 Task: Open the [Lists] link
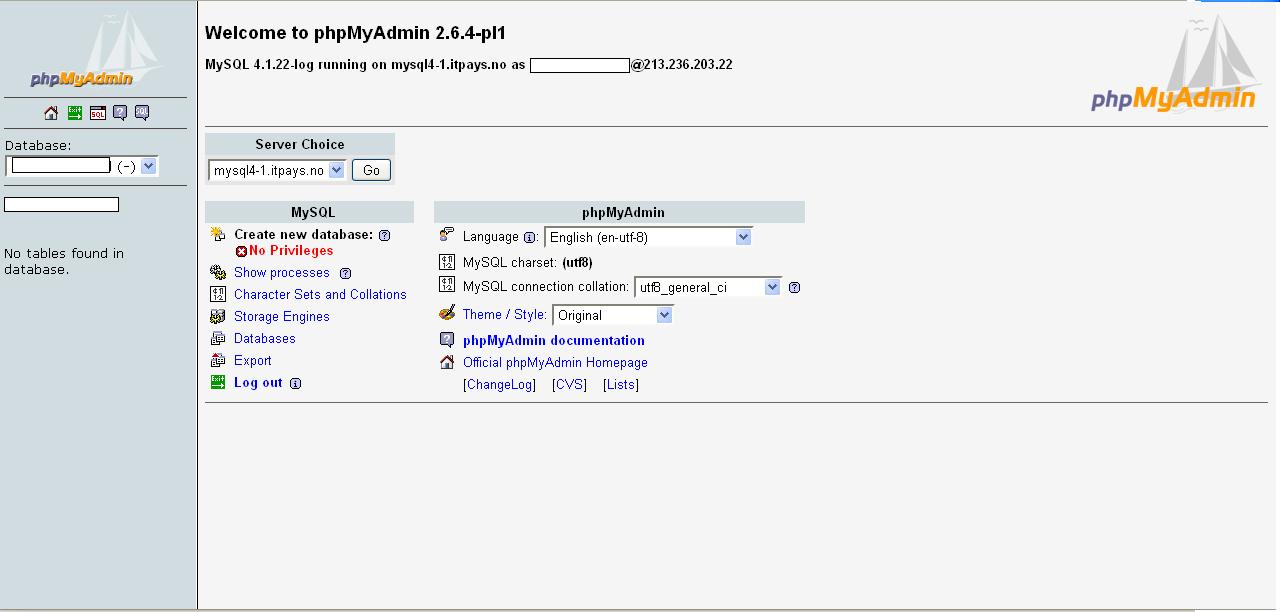(x=620, y=384)
